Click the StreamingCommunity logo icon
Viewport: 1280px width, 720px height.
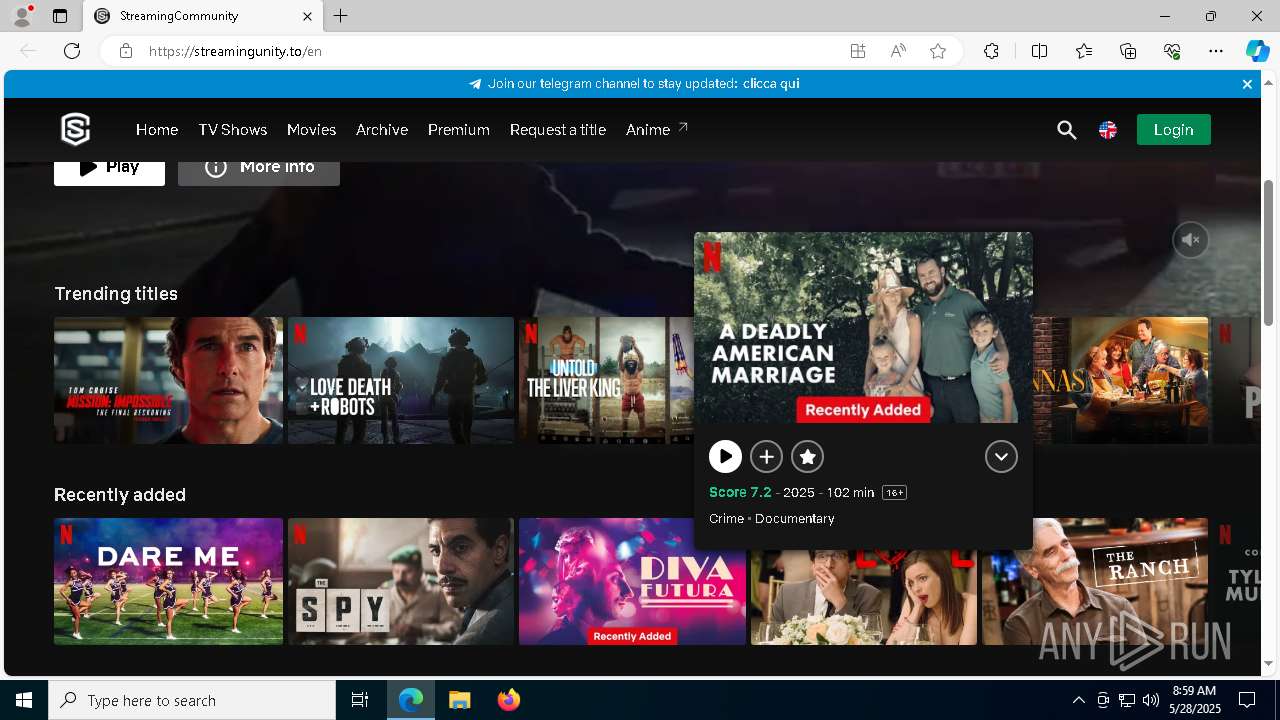[x=75, y=130]
